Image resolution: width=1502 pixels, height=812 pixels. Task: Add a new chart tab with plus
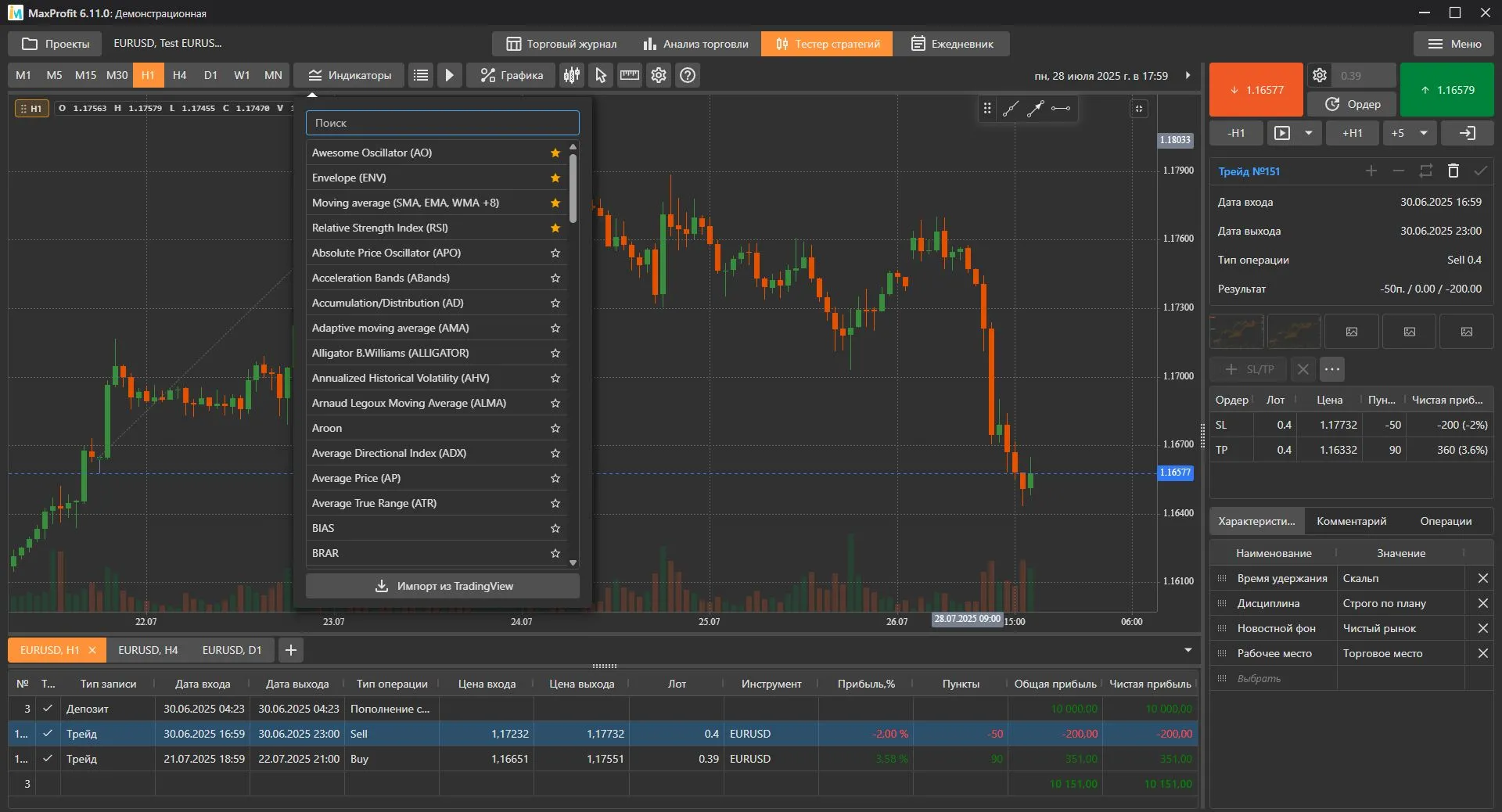291,650
